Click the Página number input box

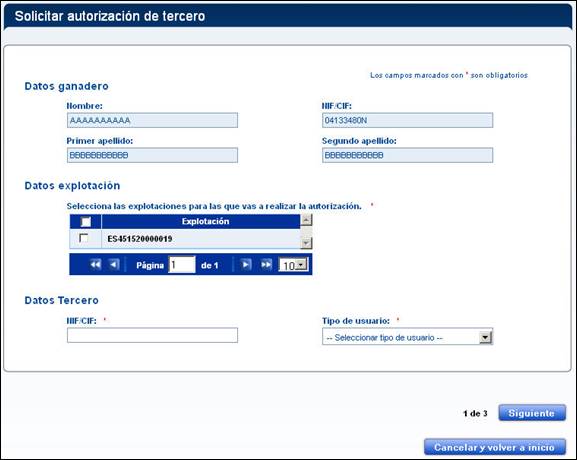[182, 265]
